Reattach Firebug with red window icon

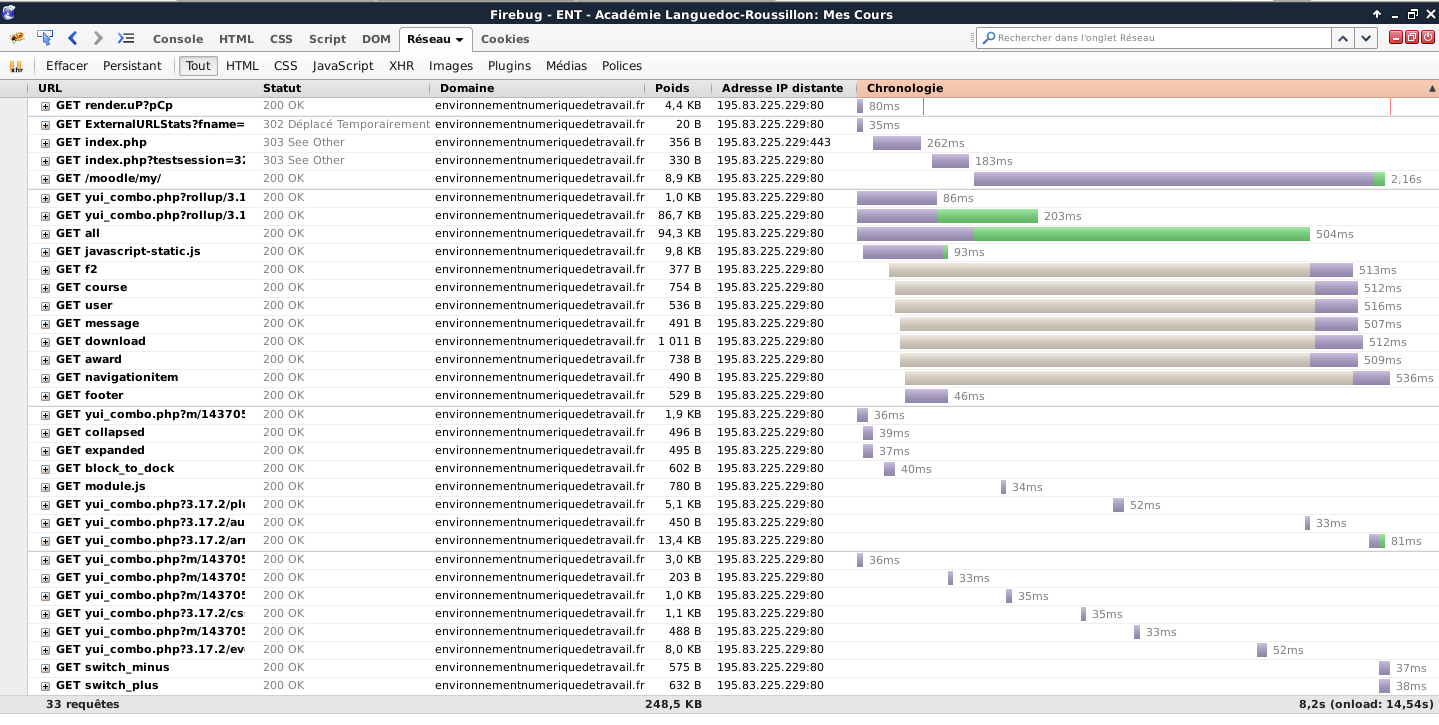click(1411, 38)
